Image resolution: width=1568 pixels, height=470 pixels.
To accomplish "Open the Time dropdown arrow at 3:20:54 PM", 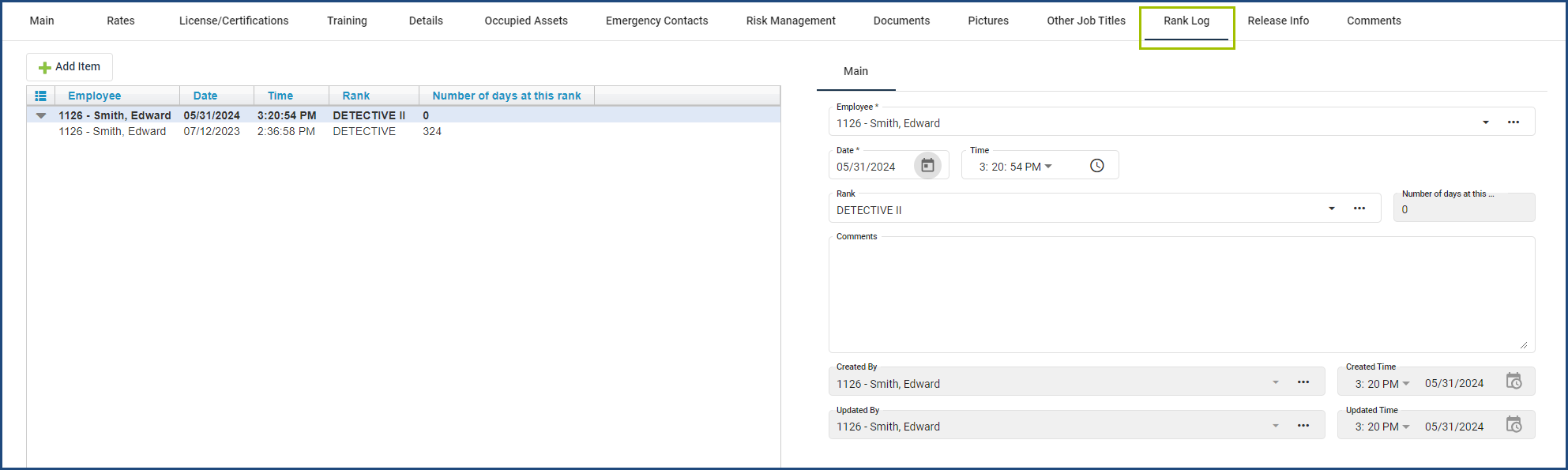I will pos(1048,166).
